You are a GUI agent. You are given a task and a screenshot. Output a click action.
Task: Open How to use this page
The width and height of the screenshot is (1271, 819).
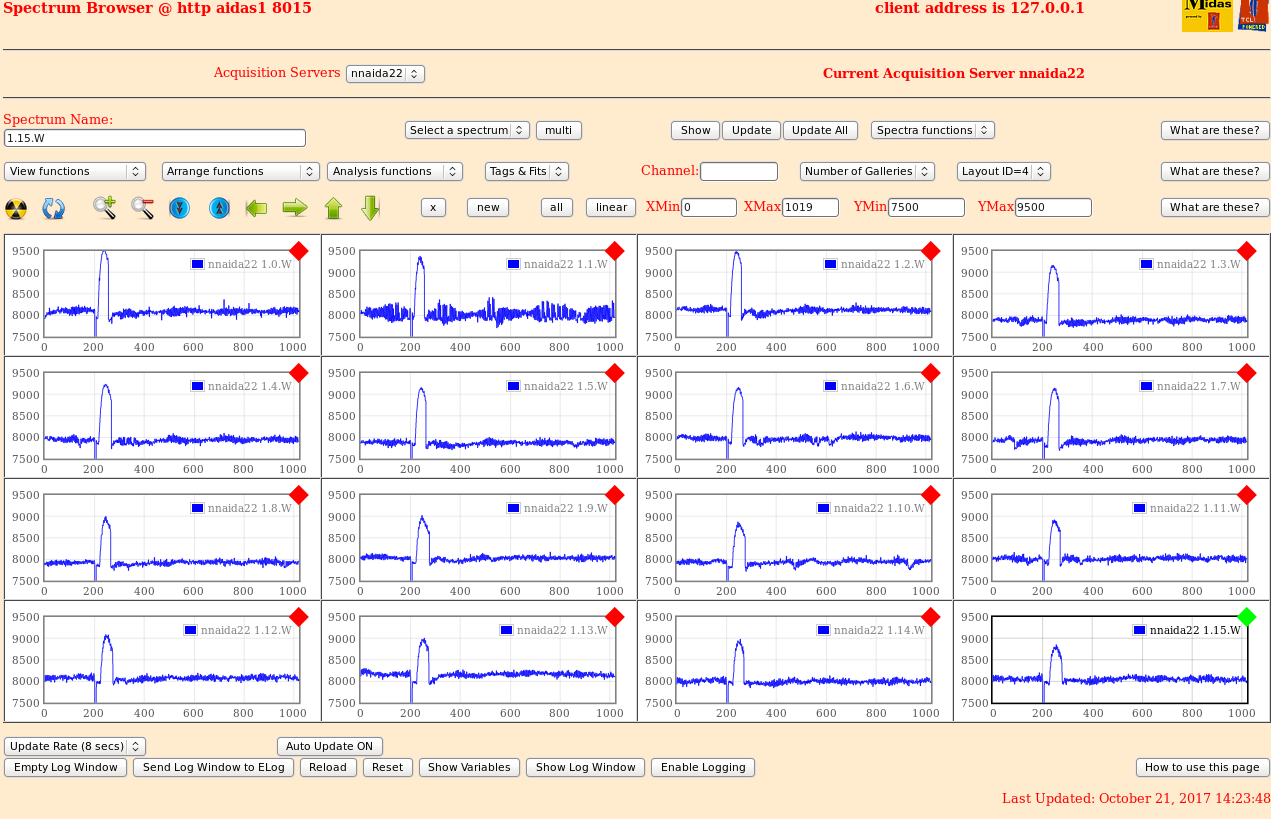[1203, 767]
